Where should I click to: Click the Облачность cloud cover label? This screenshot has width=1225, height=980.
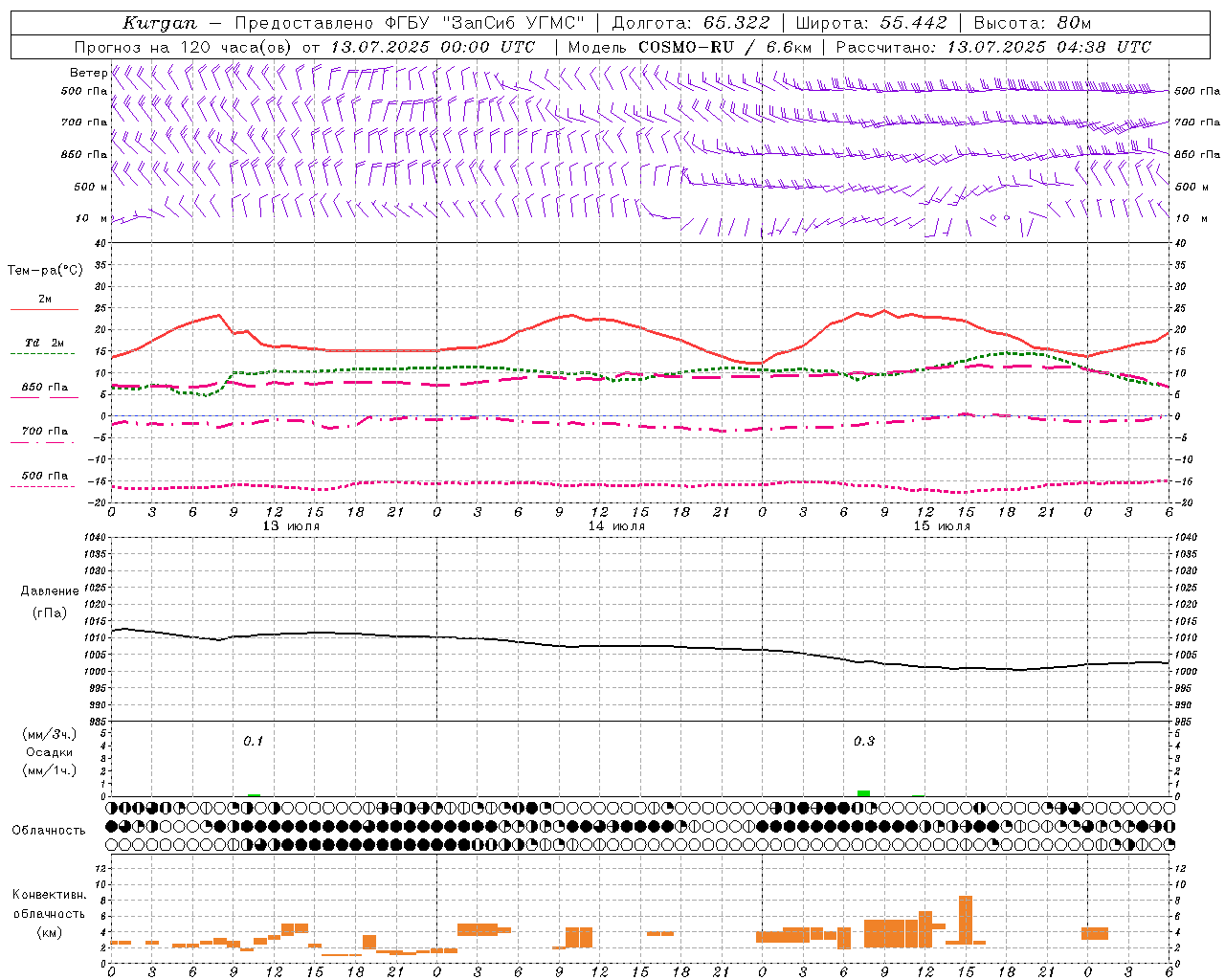pos(49,830)
